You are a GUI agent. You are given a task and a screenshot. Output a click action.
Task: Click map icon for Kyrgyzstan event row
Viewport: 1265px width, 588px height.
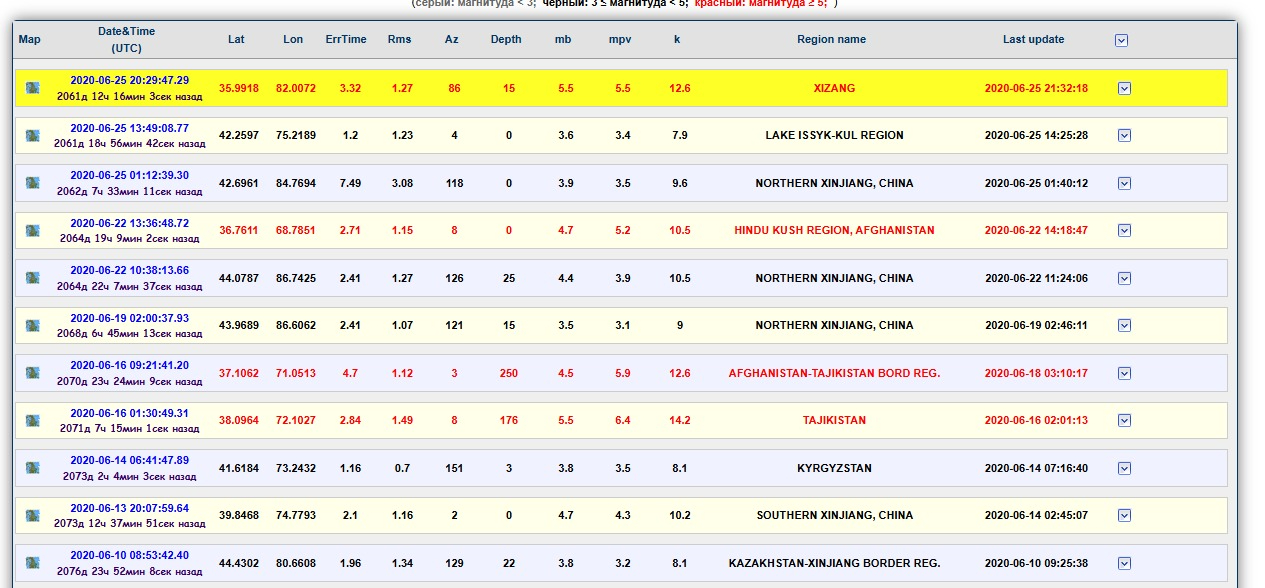click(33, 468)
